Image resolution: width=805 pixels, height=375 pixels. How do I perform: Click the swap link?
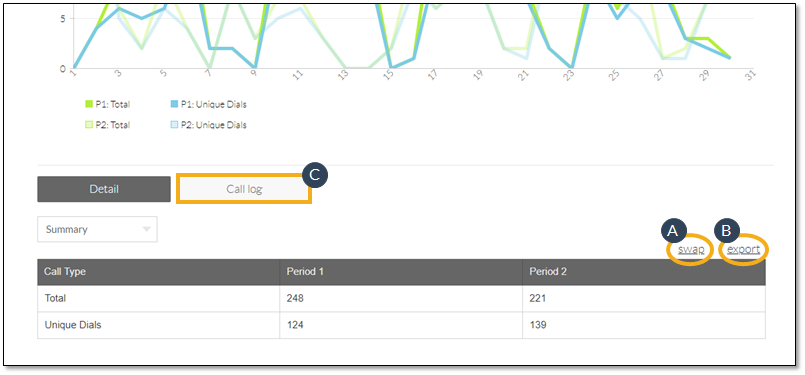tap(691, 250)
